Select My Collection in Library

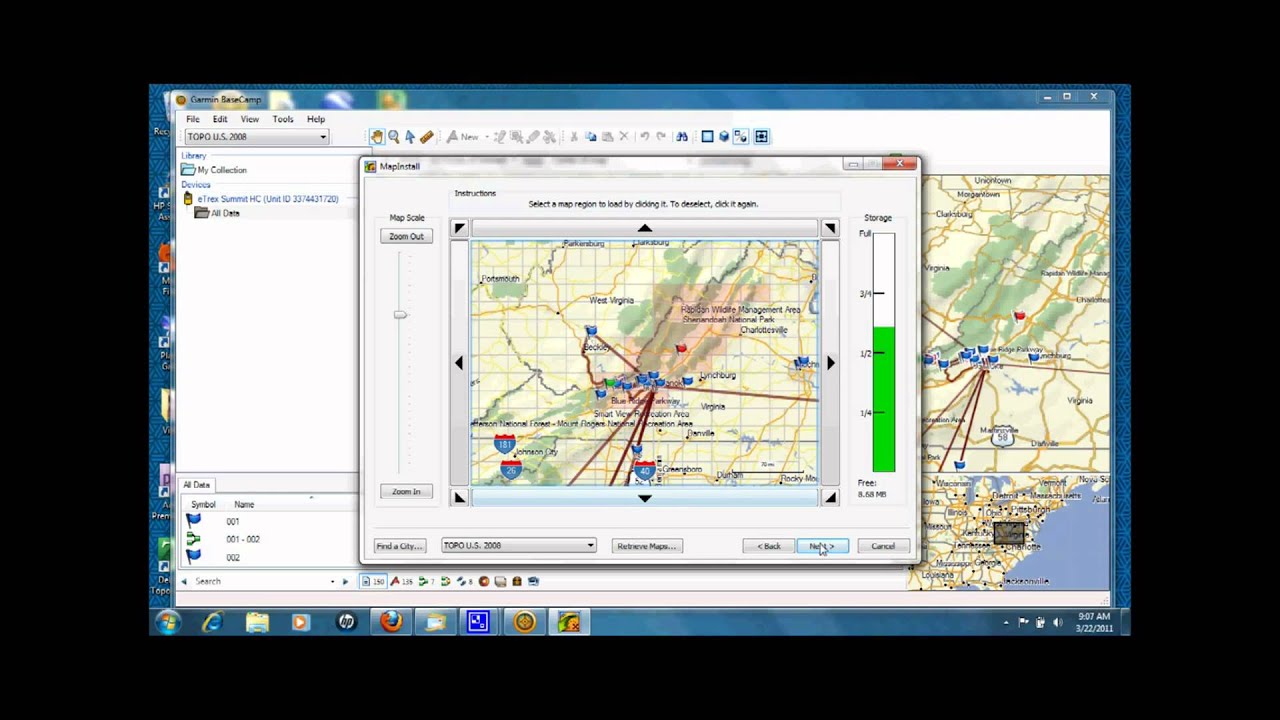pos(221,170)
